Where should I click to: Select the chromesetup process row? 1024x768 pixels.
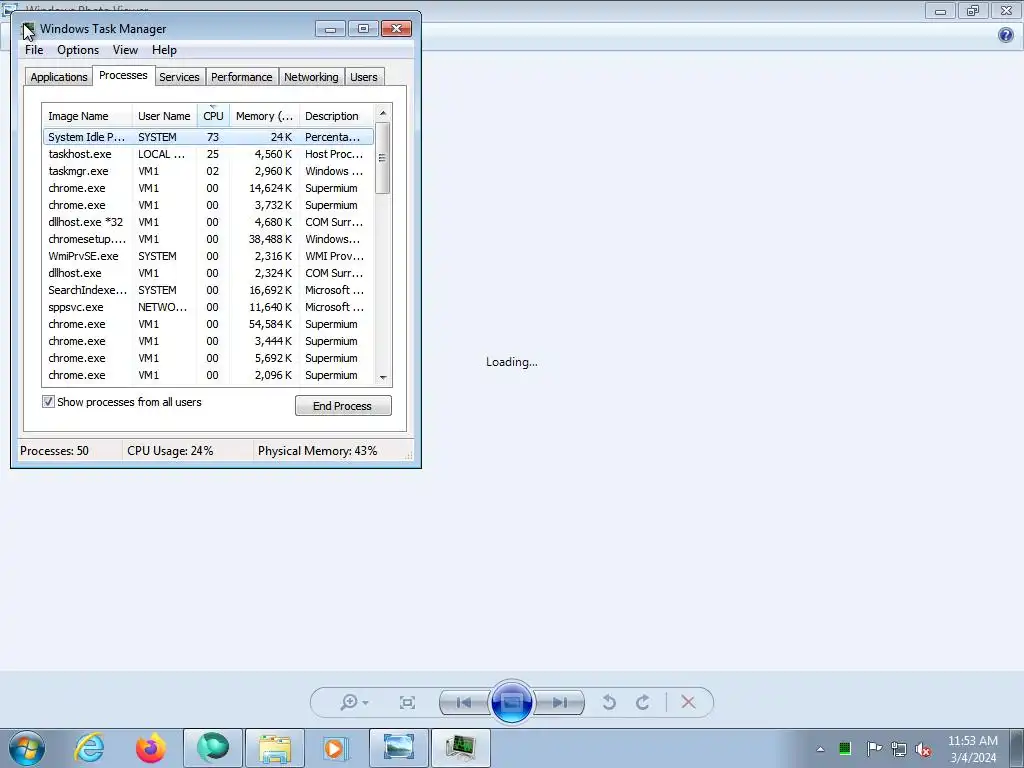click(208, 239)
